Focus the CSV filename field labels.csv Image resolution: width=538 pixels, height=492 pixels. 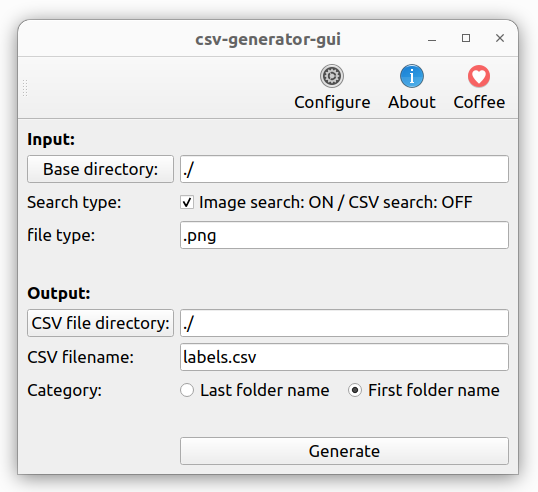point(344,357)
